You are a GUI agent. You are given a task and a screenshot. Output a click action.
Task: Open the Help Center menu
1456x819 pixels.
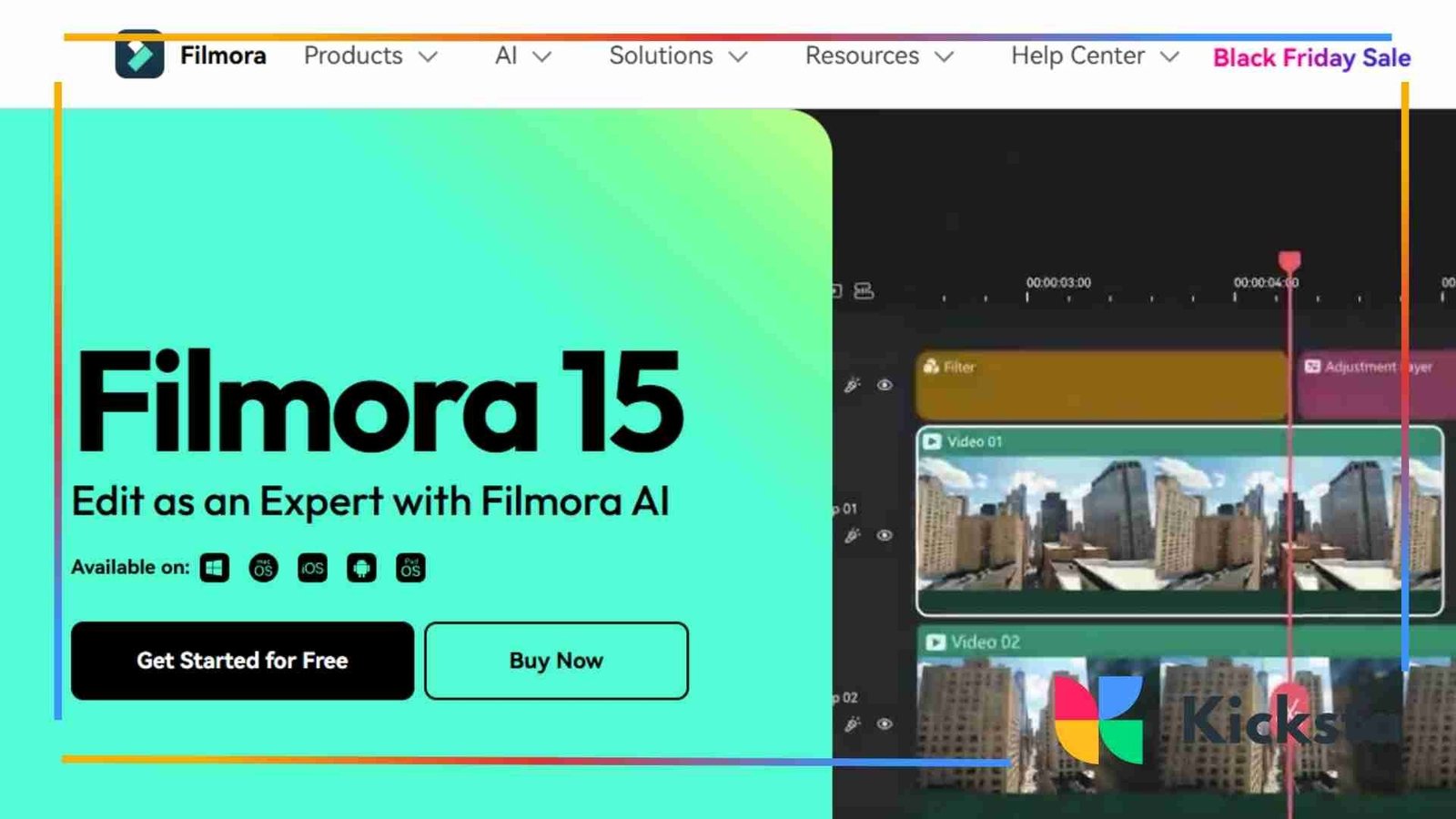pos(1077,56)
